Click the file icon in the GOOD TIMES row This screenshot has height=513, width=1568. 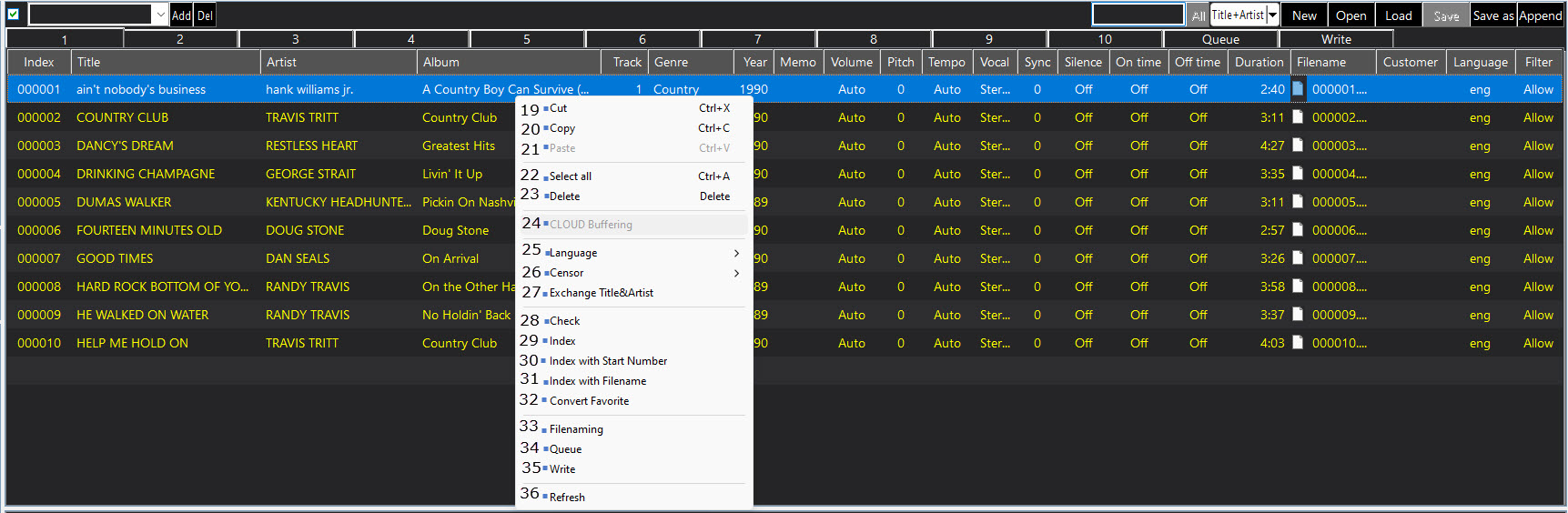[1298, 258]
